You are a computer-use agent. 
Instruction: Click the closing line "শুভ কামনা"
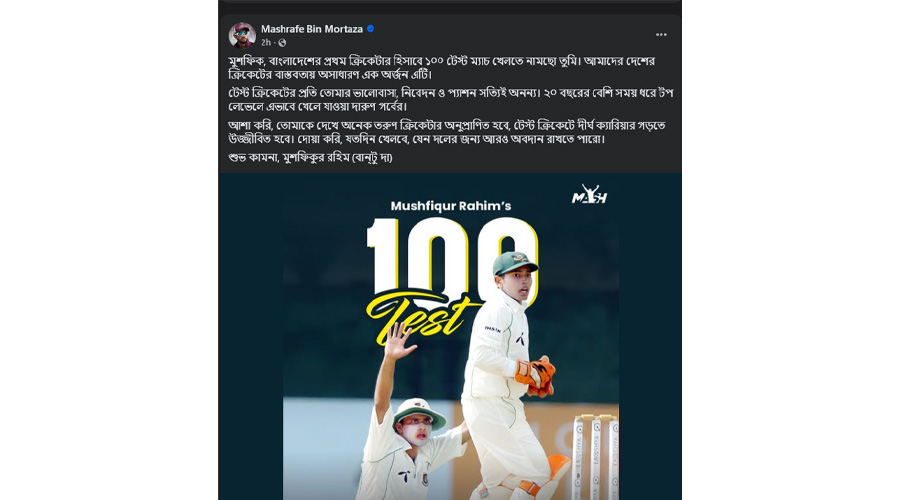point(310,158)
